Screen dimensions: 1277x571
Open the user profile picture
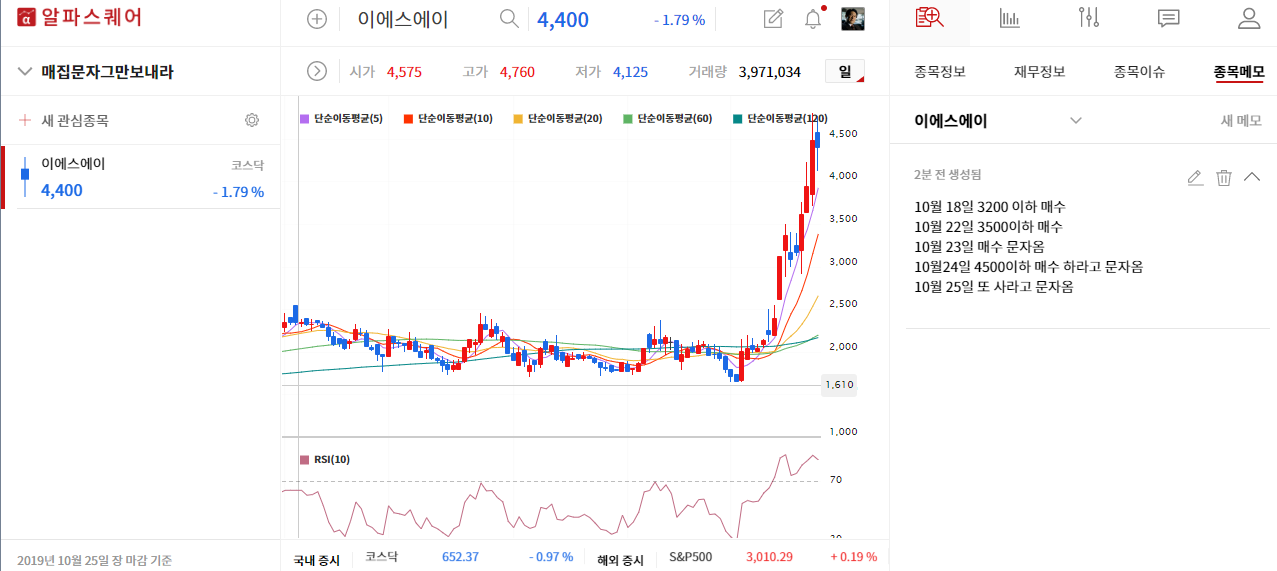(853, 19)
